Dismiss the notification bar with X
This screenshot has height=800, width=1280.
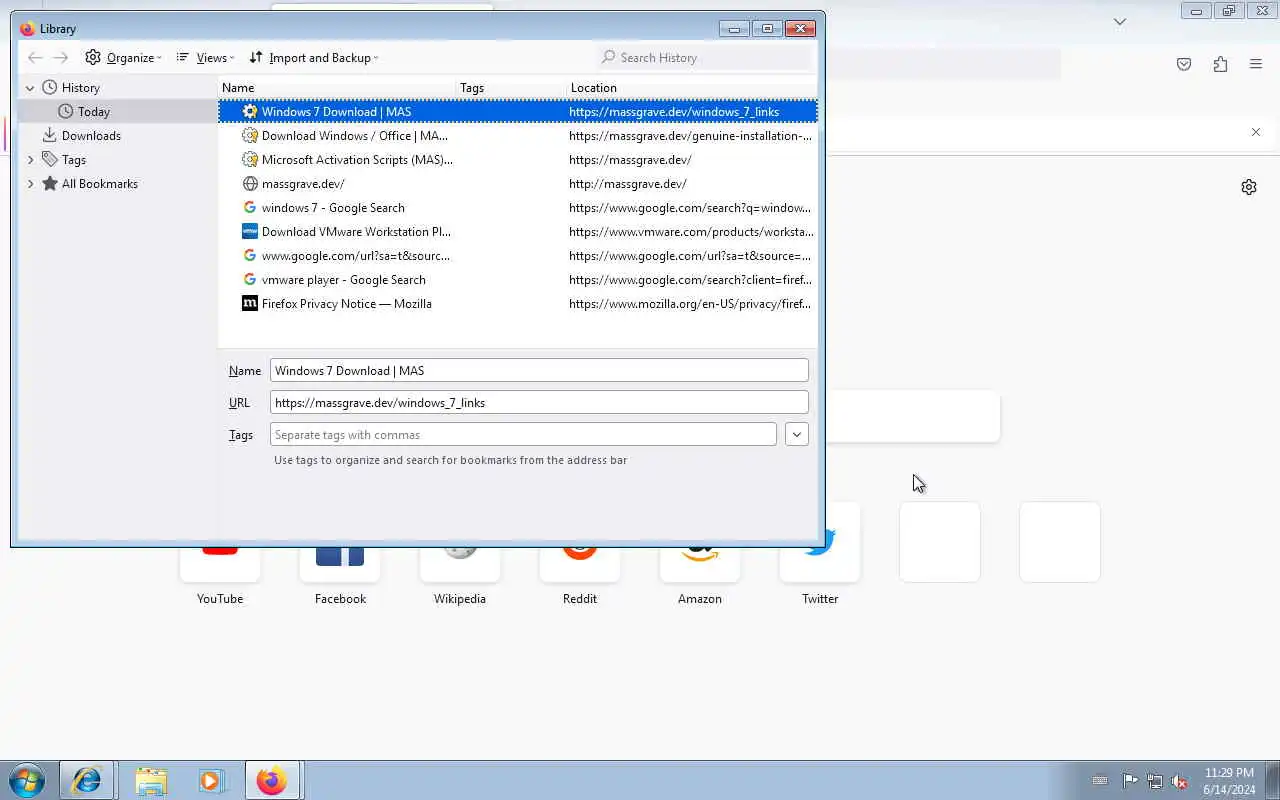click(1256, 132)
